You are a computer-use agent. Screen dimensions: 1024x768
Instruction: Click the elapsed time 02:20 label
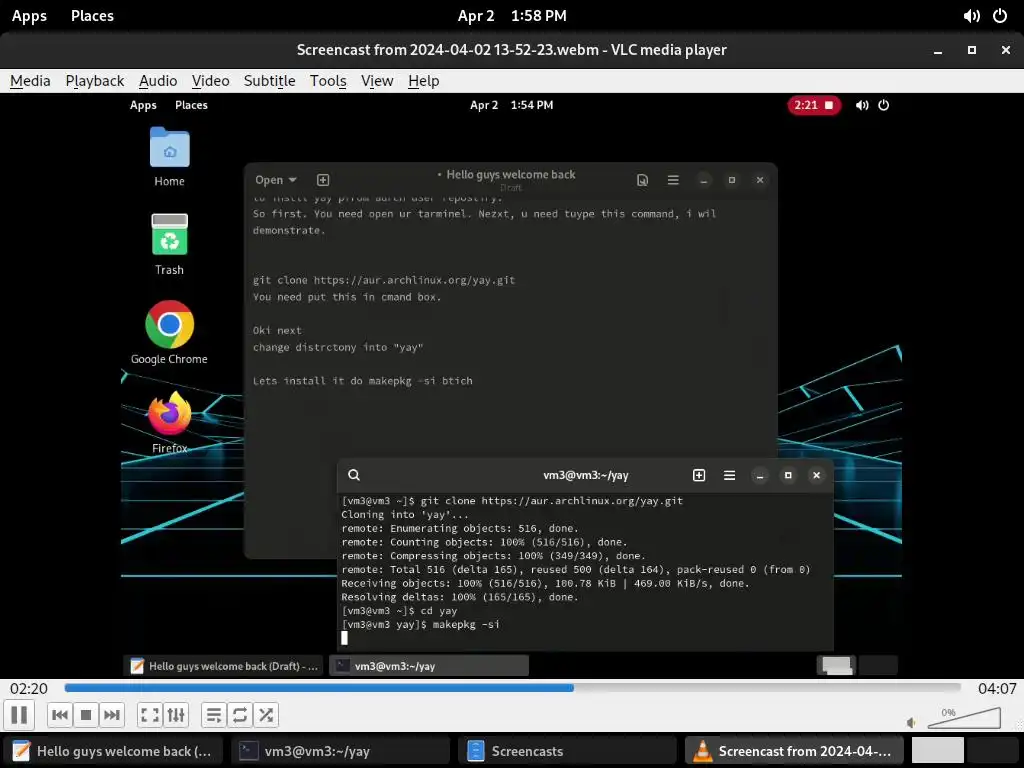(x=29, y=688)
